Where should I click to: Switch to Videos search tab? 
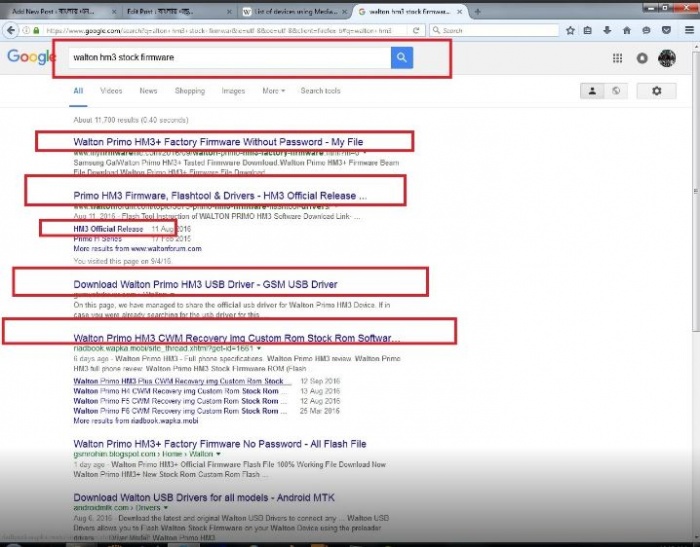coord(111,91)
